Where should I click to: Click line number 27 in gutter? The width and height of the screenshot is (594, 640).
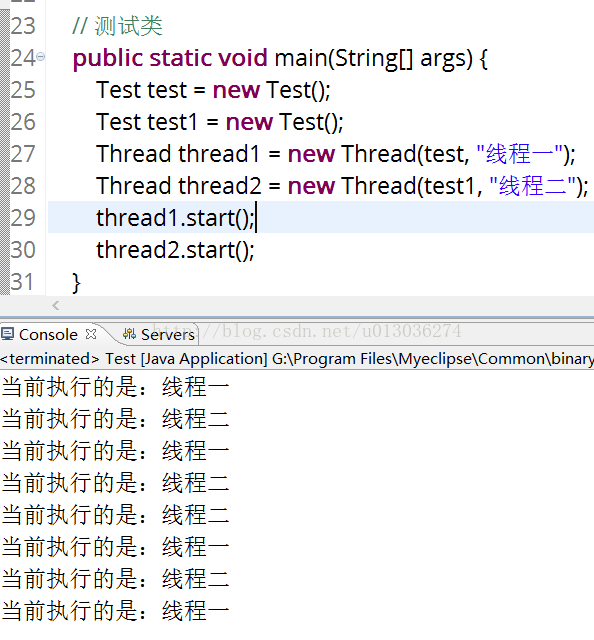click(23, 154)
